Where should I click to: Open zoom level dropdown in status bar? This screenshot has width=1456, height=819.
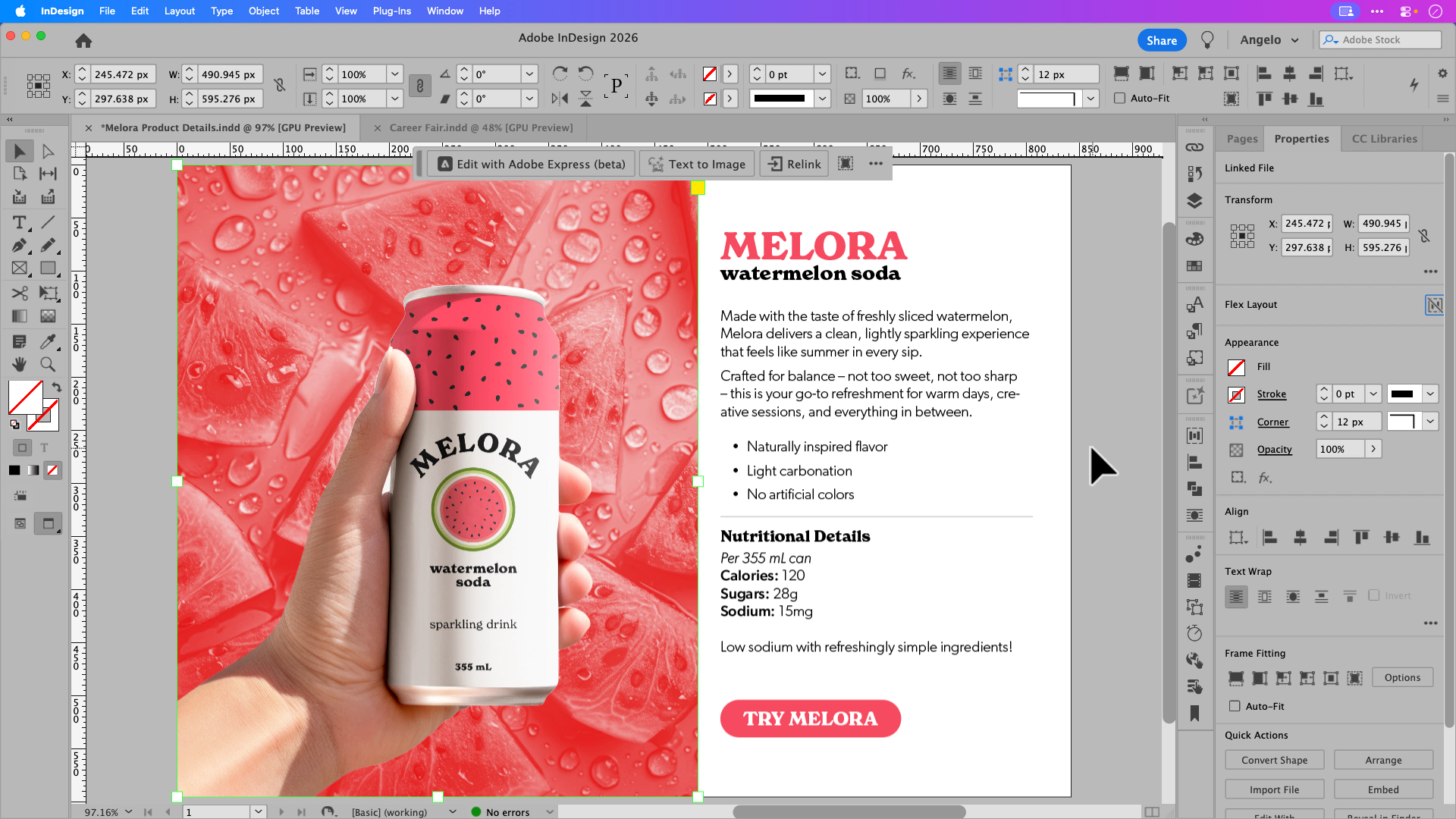[128, 811]
